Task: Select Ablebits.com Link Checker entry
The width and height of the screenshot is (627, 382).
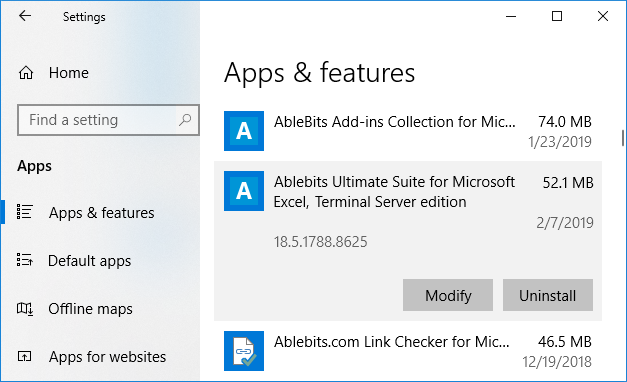Action: (x=408, y=351)
